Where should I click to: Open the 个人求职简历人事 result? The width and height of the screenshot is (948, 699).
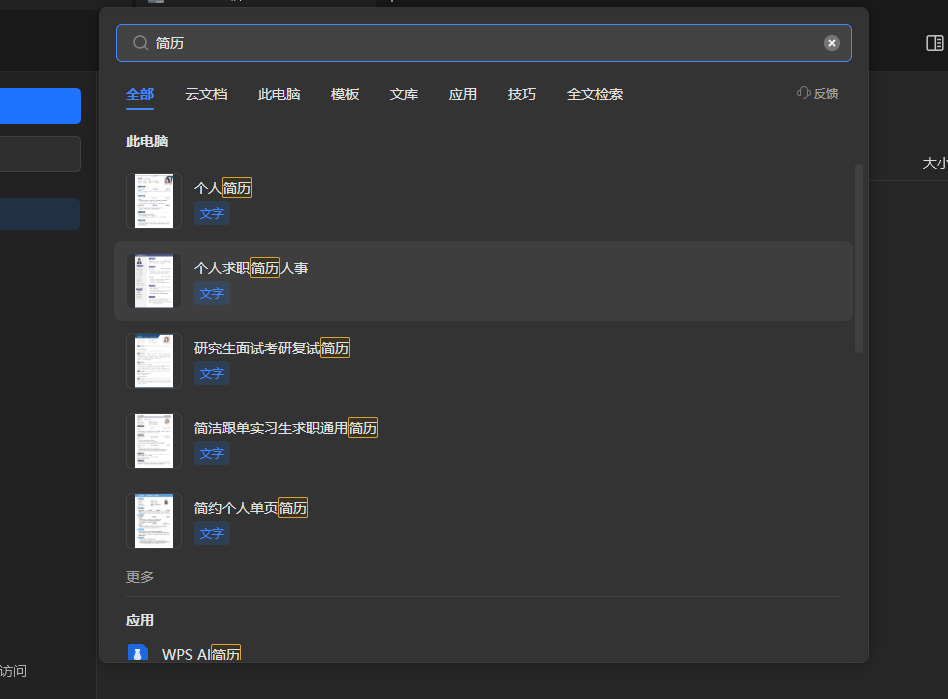251,268
